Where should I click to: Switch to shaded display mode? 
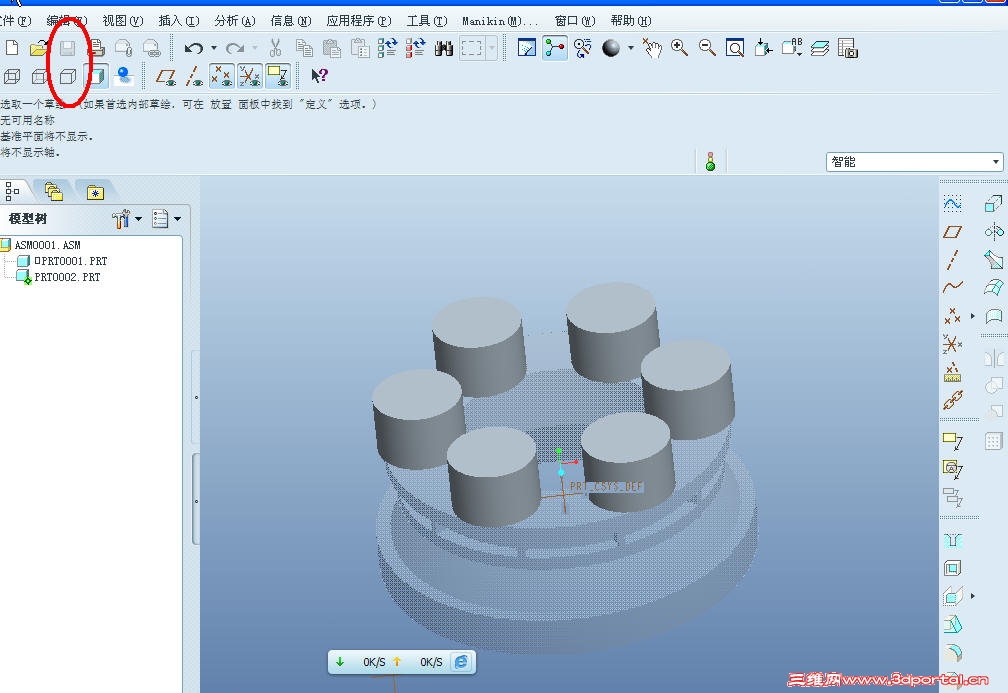(x=96, y=76)
